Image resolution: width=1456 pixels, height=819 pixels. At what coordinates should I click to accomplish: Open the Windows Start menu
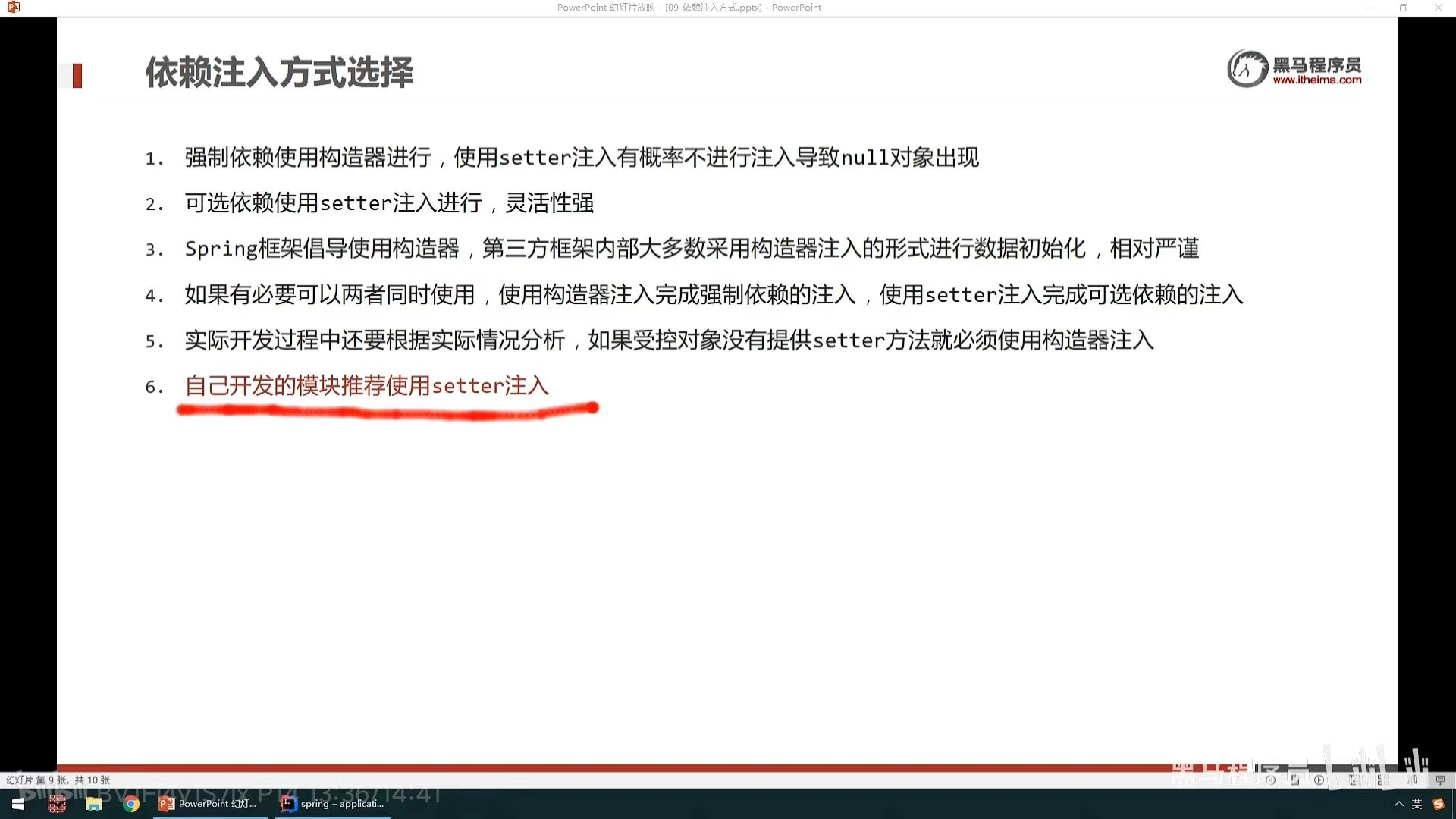pos(18,804)
